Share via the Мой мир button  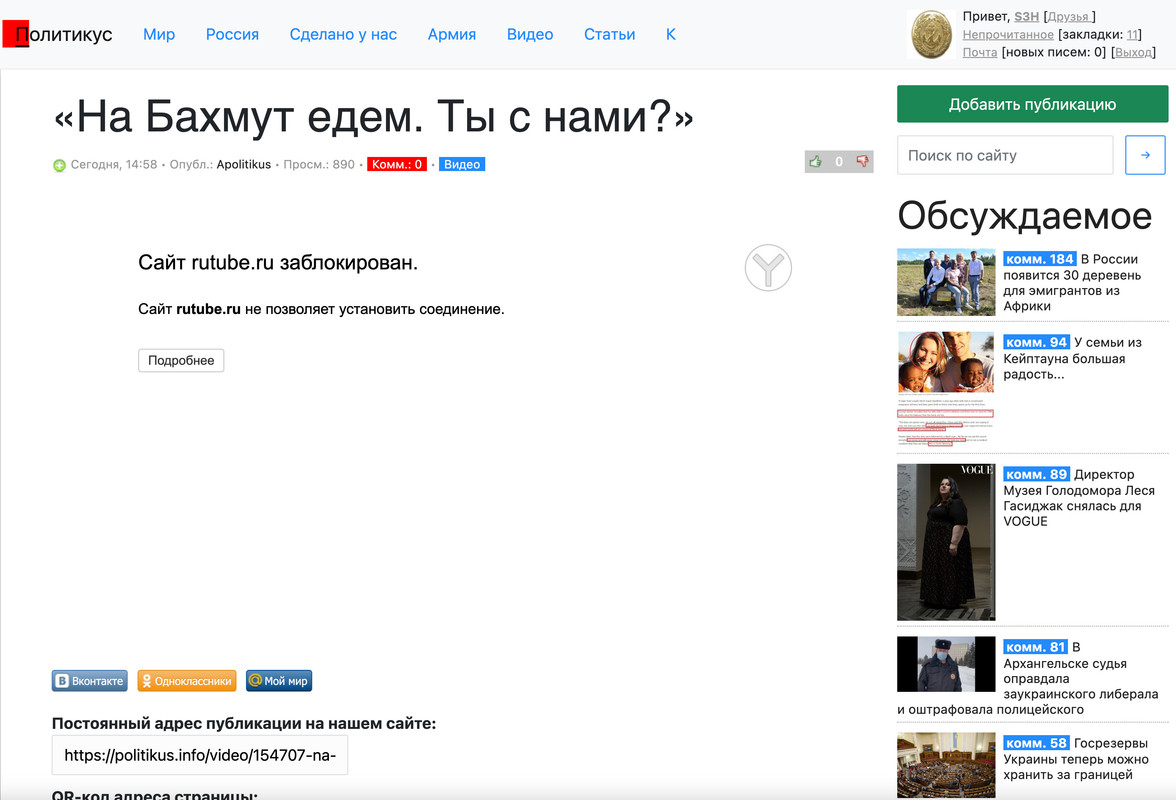tap(279, 681)
